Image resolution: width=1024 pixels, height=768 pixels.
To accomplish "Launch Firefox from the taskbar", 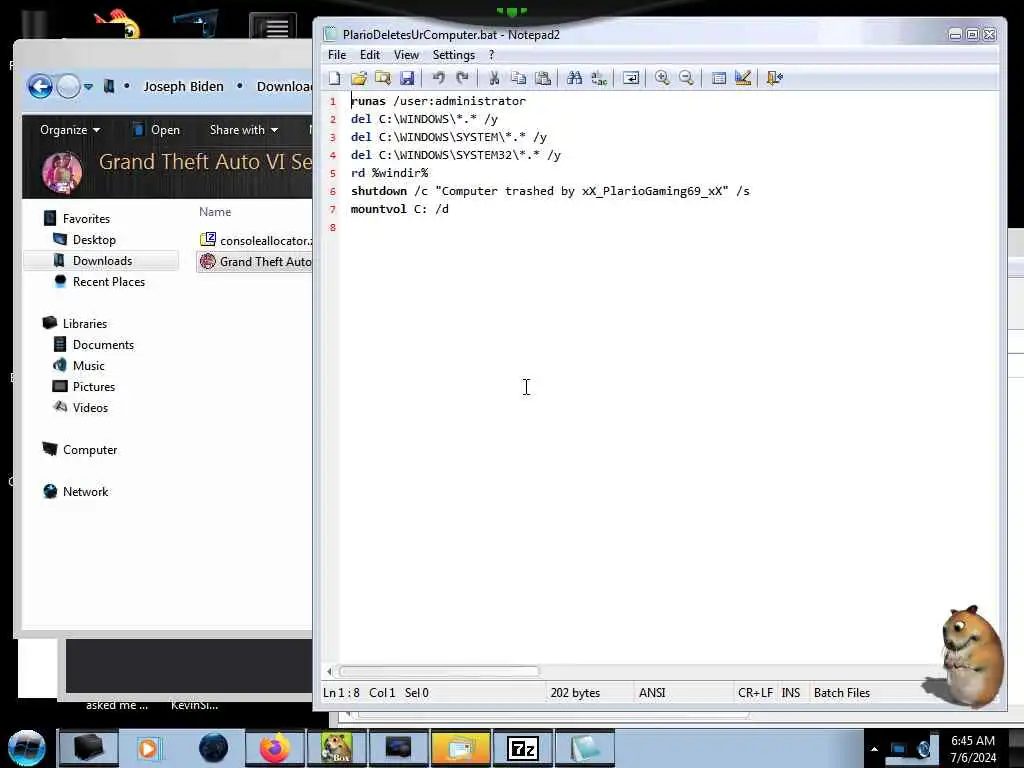I will tap(275, 748).
